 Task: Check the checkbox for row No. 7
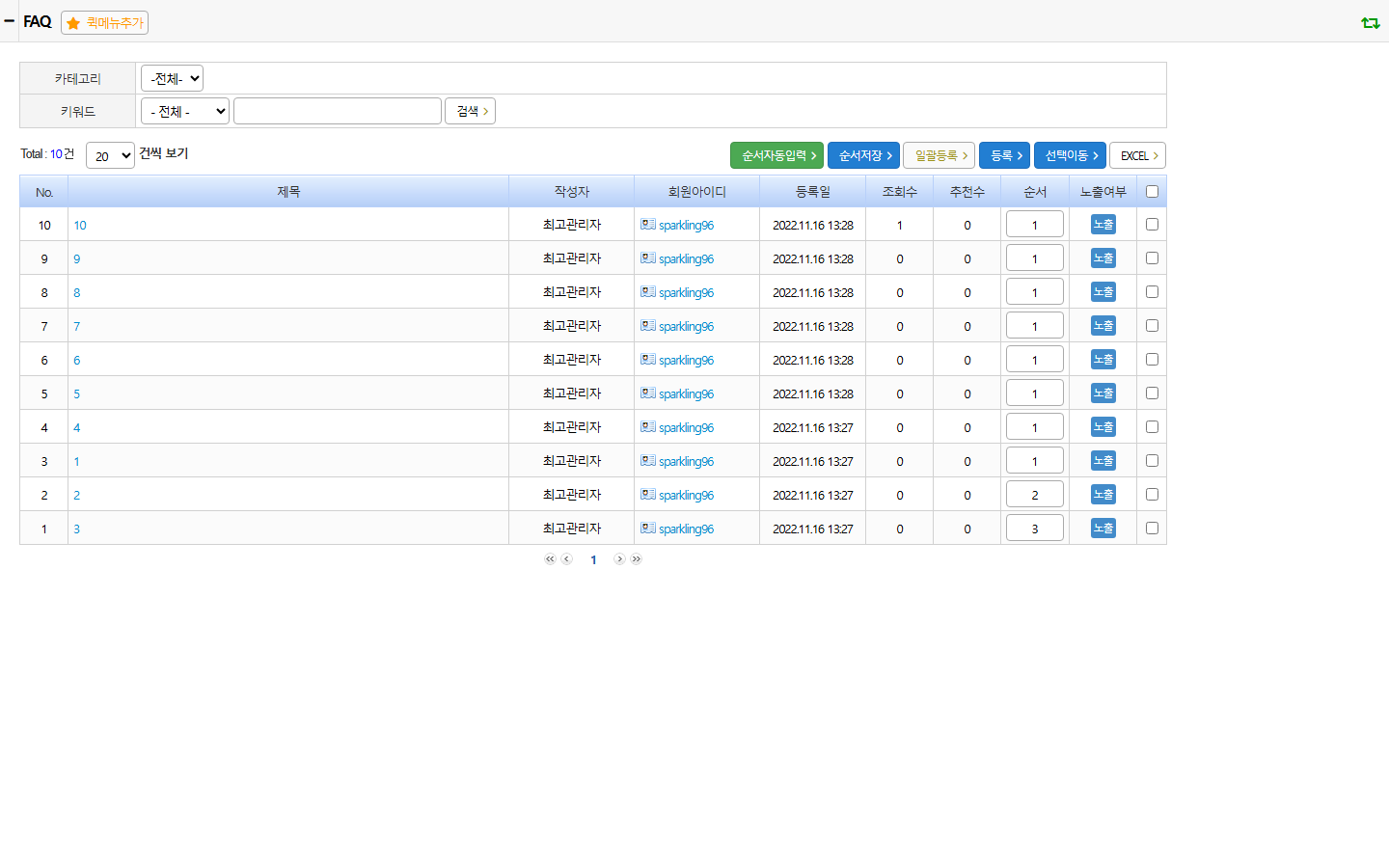tap(1152, 325)
